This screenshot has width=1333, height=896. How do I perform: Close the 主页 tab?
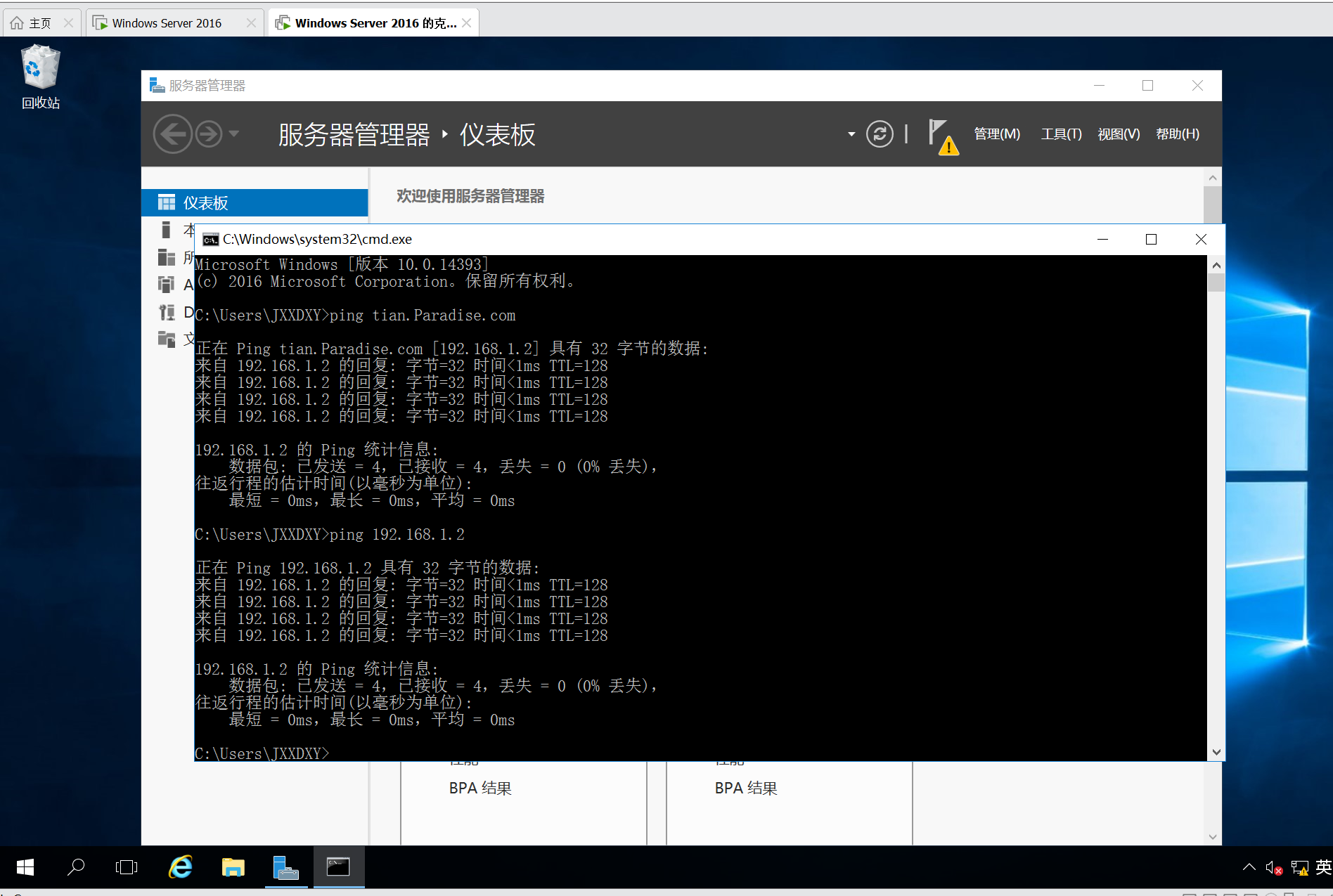coord(68,23)
